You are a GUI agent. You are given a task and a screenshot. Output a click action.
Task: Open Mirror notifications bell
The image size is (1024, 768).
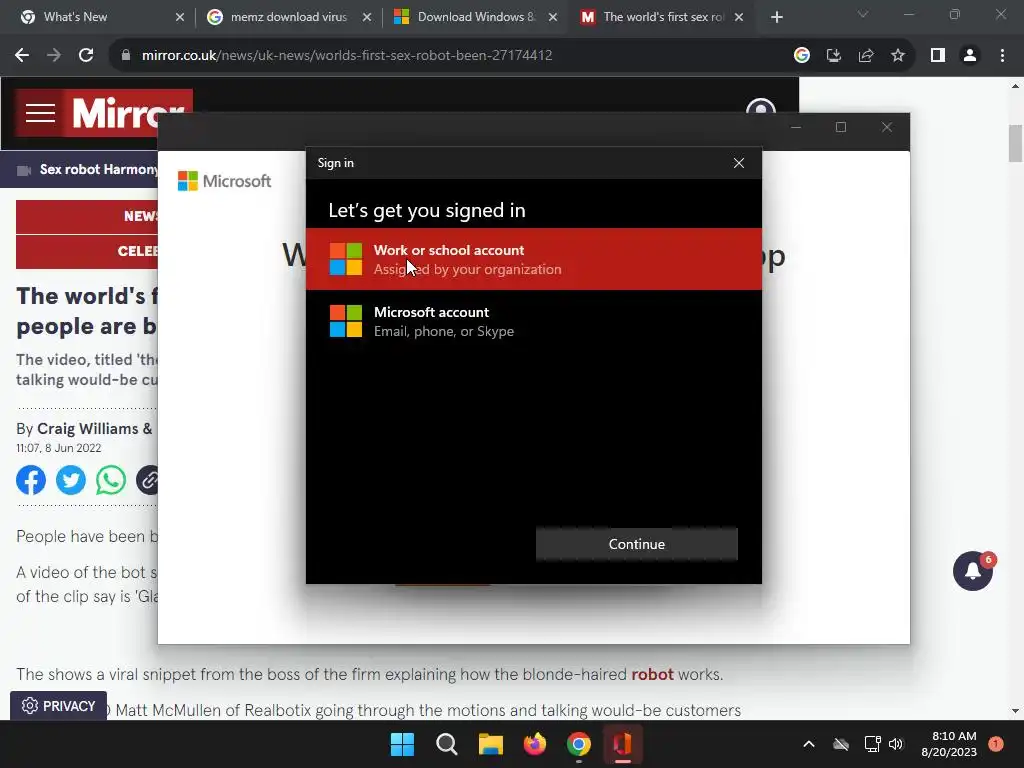[x=972, y=571]
